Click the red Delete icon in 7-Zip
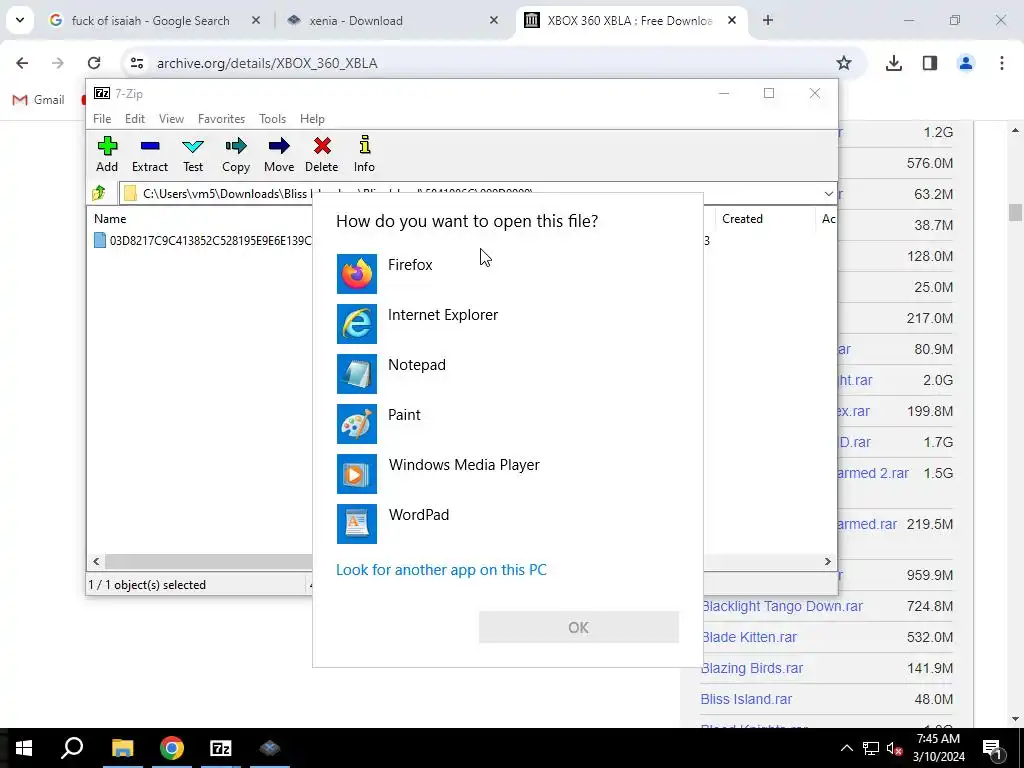This screenshot has width=1024, height=768. 322,155
